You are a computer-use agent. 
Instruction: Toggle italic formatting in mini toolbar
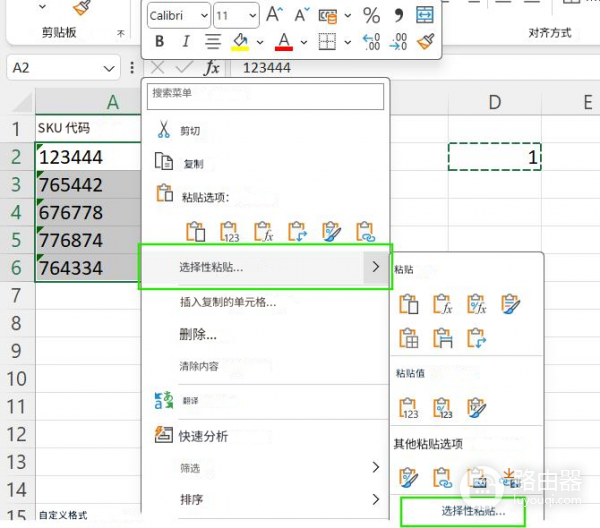click(x=186, y=41)
